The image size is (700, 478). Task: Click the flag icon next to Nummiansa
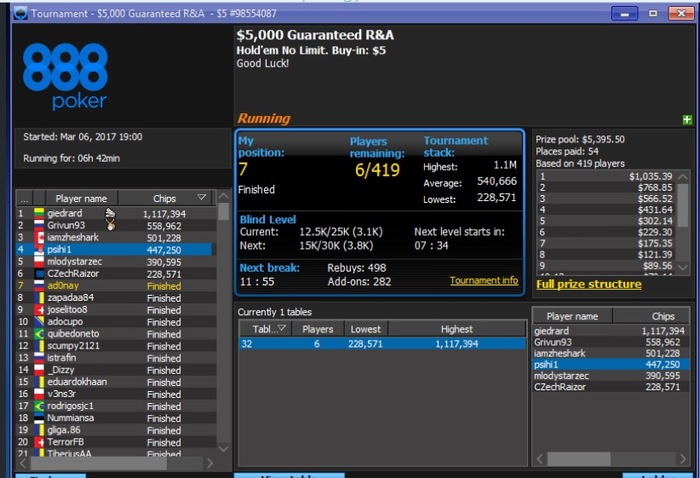pos(39,418)
